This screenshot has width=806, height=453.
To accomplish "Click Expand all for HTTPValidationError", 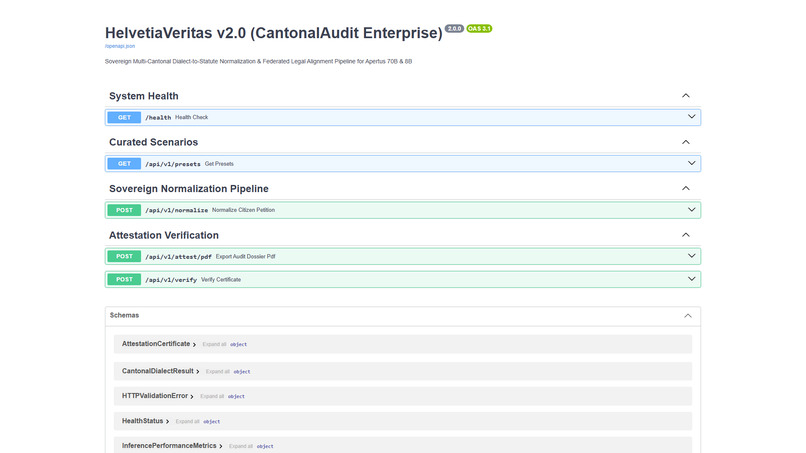I will point(212,396).
